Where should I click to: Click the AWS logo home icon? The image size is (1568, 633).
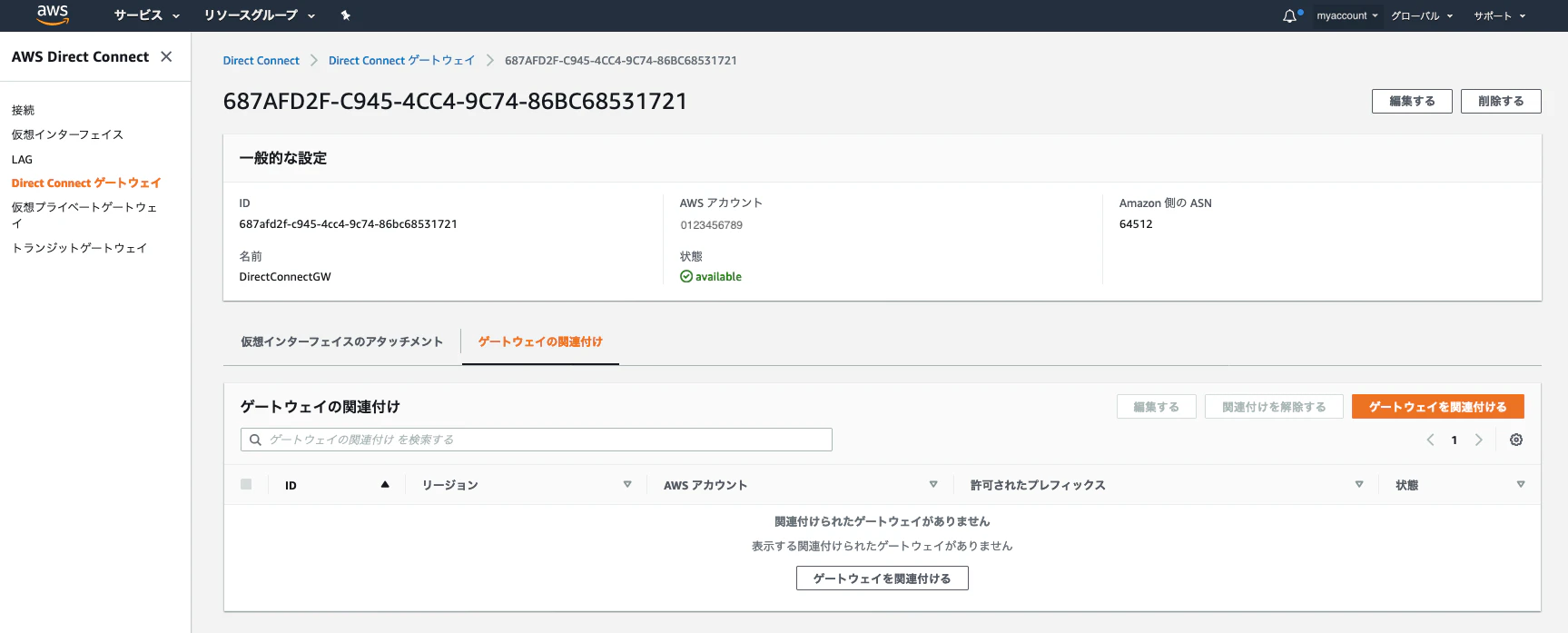53,15
